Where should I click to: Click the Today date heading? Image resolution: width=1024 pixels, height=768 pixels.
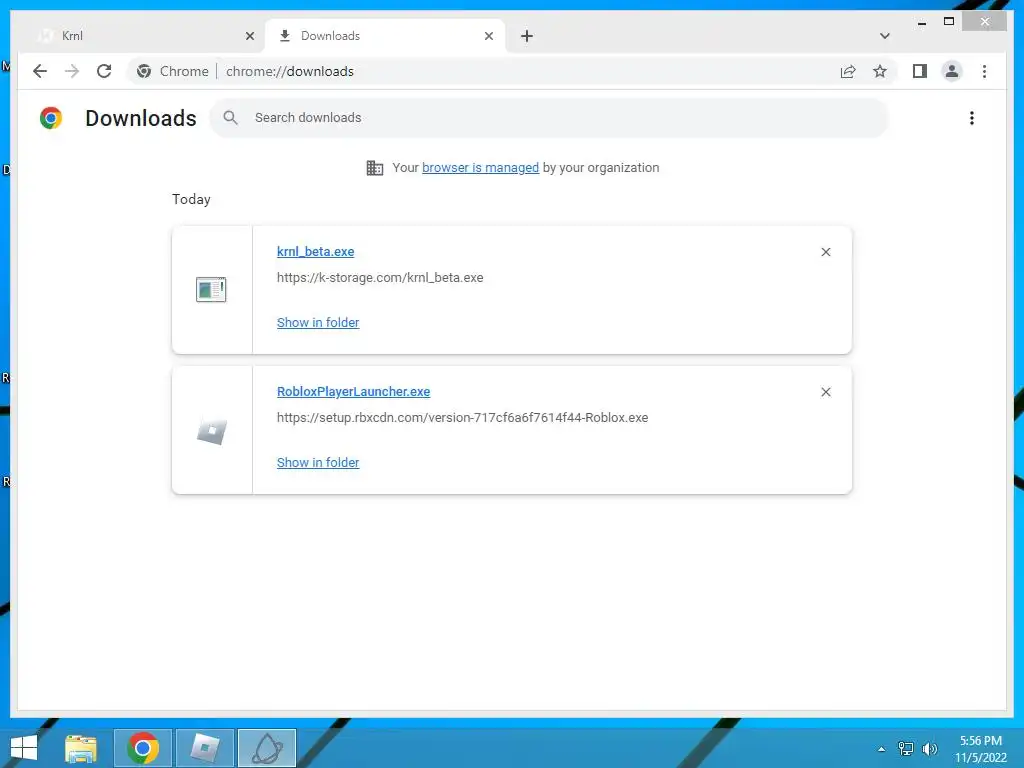point(191,199)
